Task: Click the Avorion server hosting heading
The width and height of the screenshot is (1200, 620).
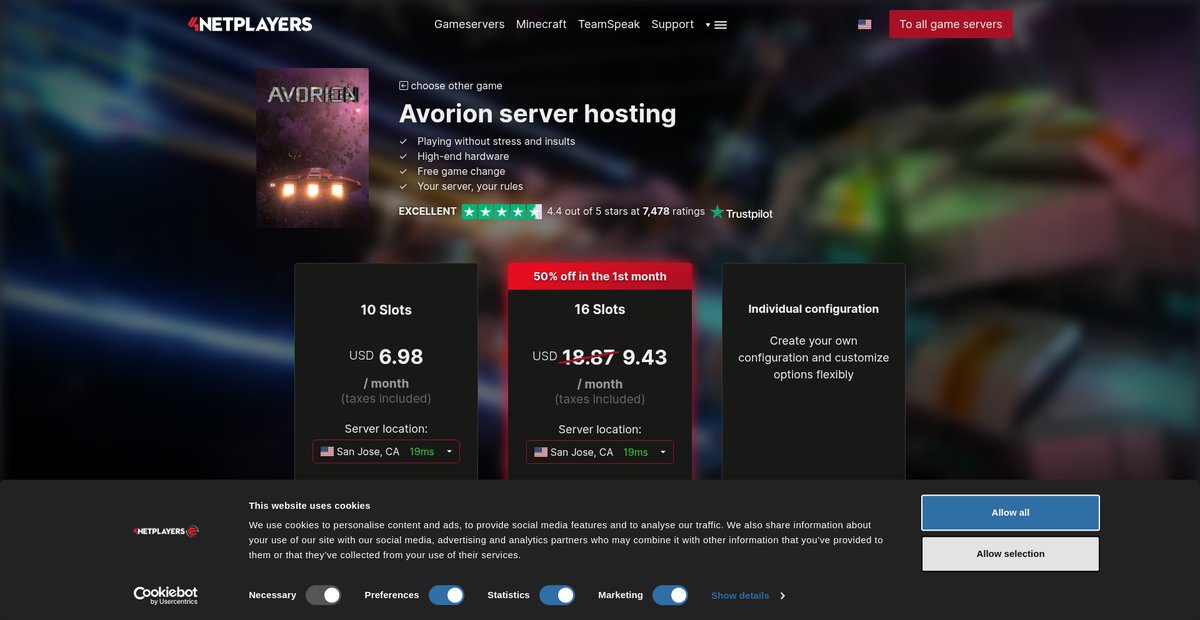Action: [x=537, y=114]
